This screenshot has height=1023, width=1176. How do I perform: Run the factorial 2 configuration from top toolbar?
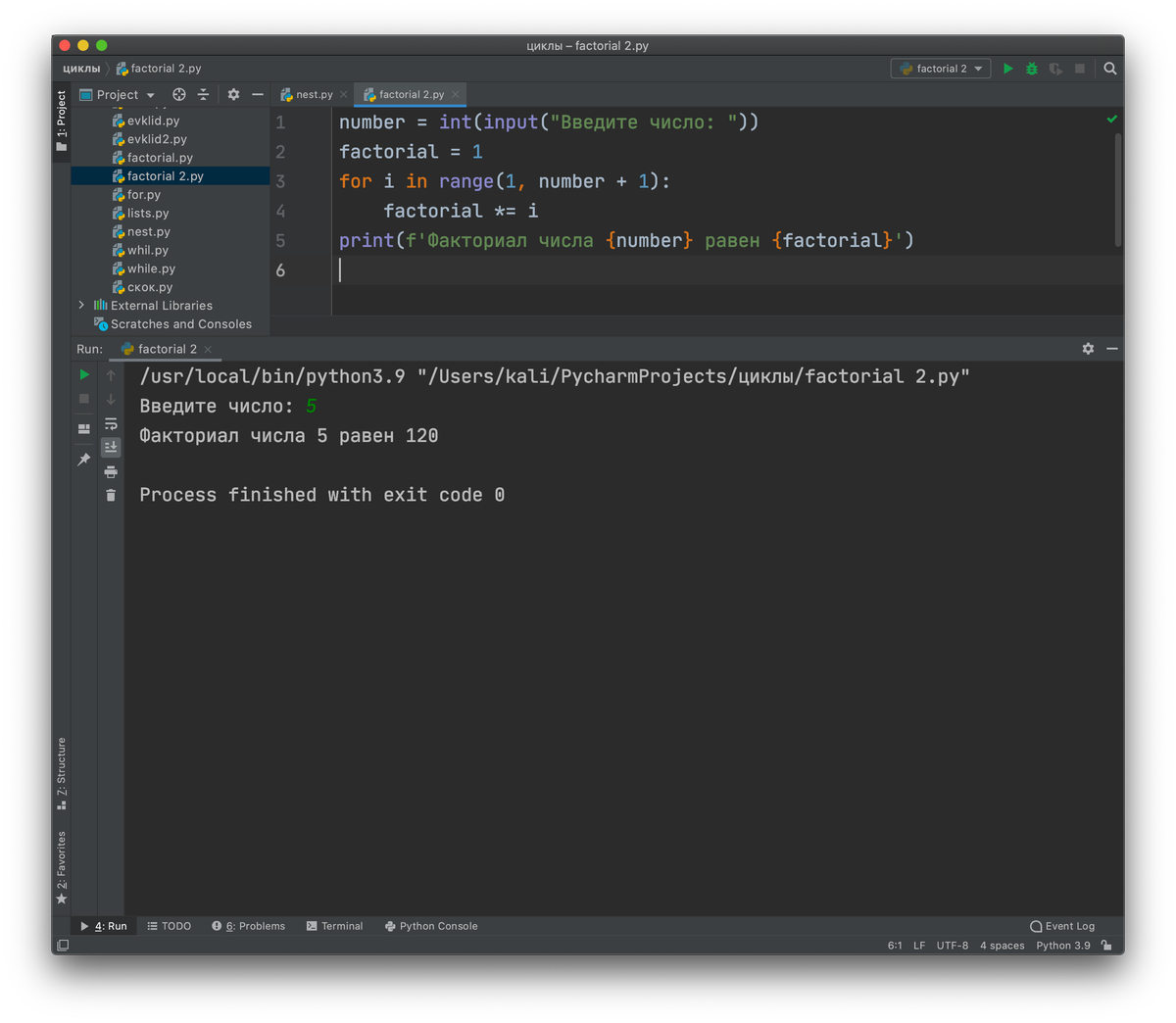tap(1007, 69)
